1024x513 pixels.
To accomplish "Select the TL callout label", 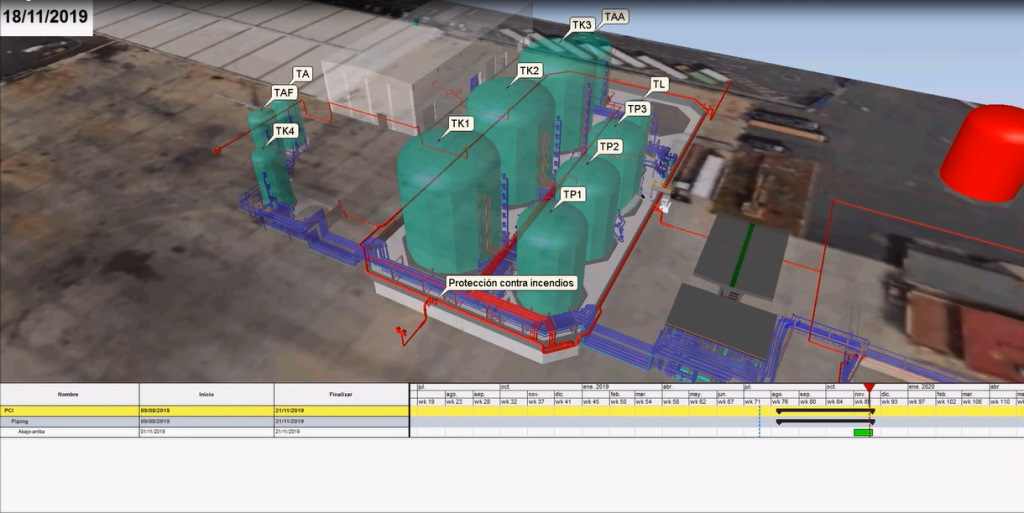I will click(659, 85).
